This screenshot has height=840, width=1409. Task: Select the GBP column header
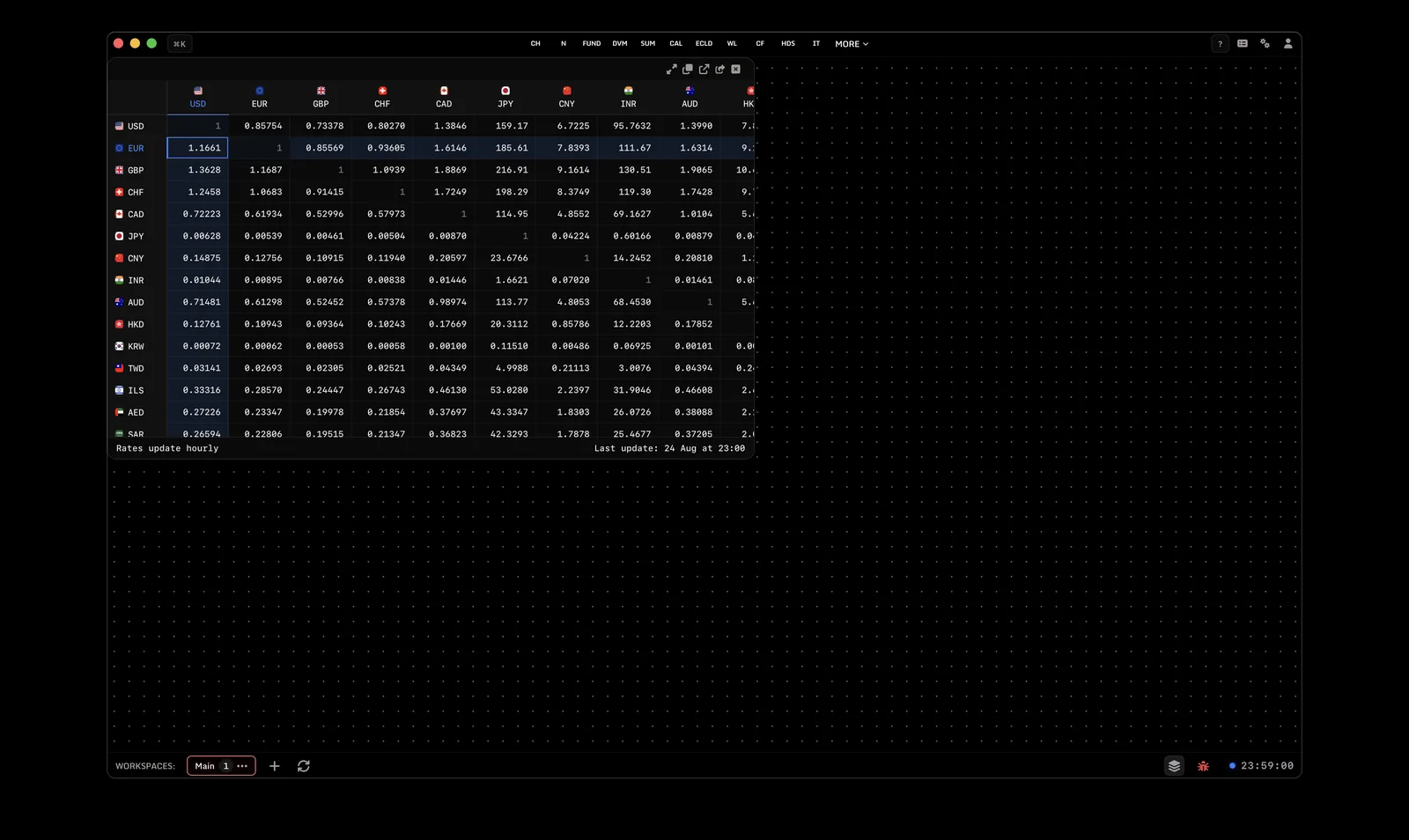(321, 98)
